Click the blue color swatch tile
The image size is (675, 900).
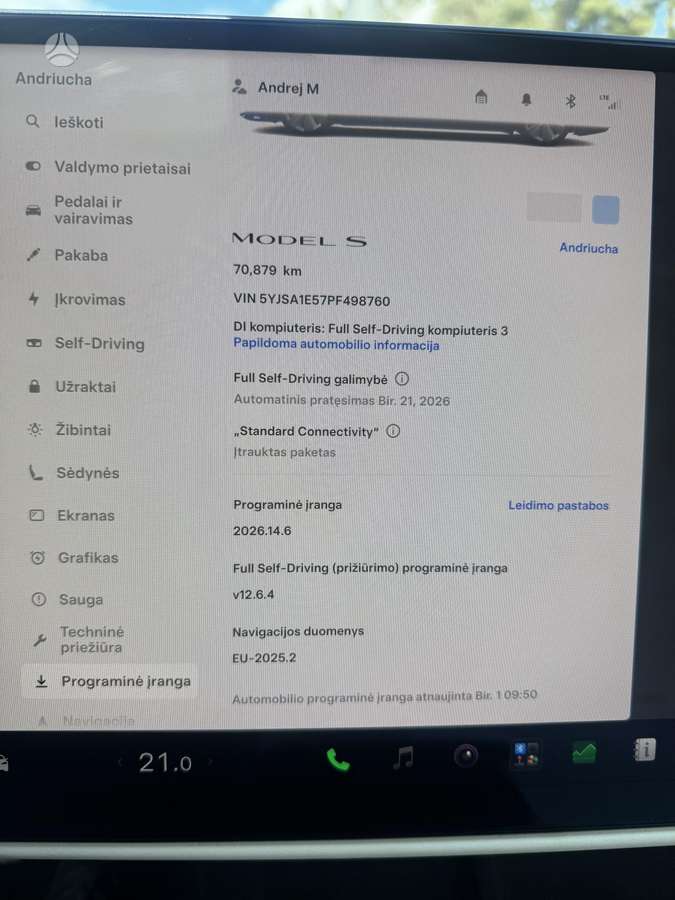tap(606, 209)
